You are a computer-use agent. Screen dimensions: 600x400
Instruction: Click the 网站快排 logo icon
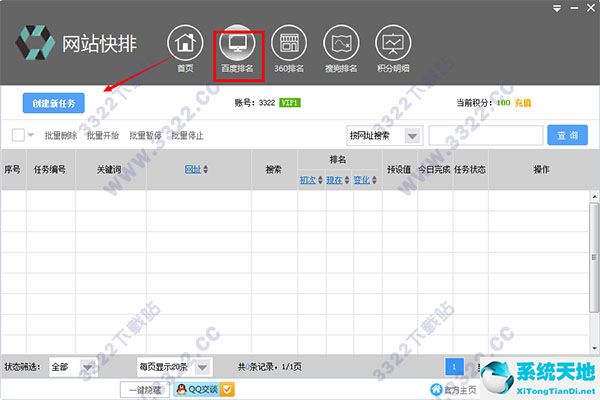[x=35, y=43]
